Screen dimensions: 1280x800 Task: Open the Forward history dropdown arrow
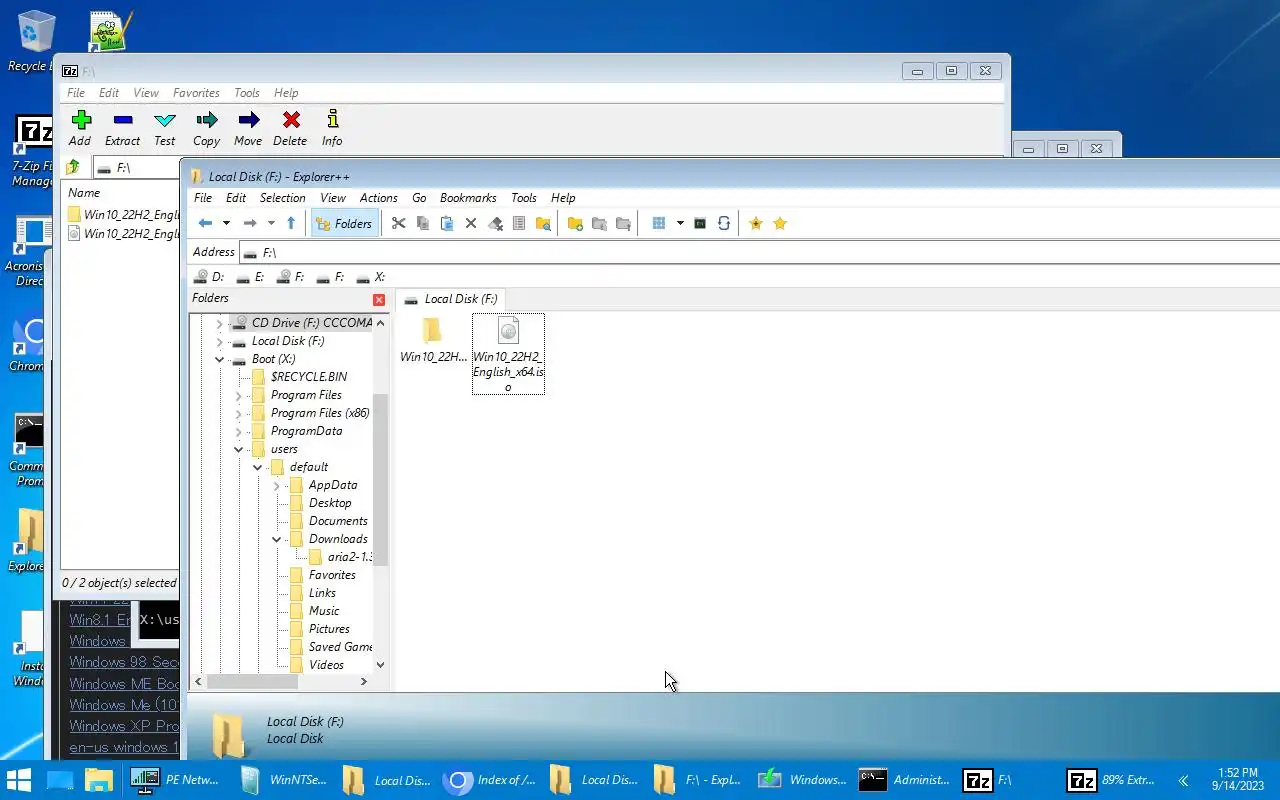271,223
